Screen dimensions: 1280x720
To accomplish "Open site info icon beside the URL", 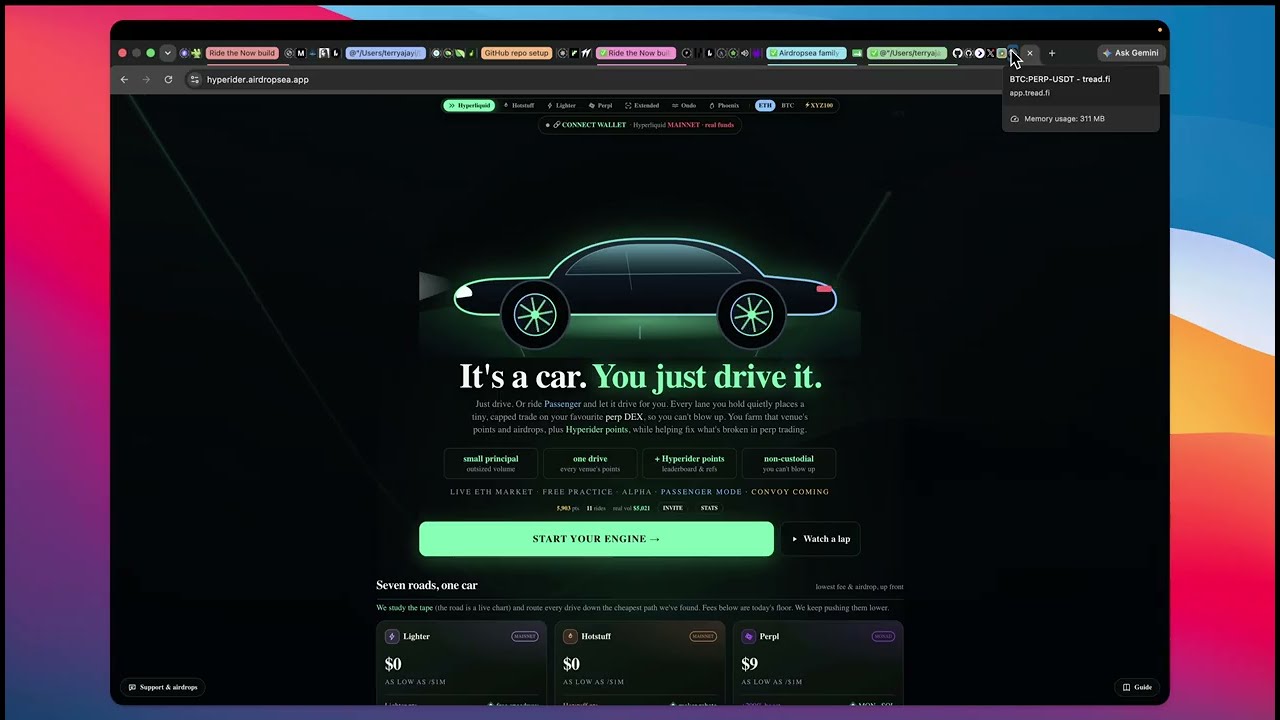I will (x=195, y=79).
